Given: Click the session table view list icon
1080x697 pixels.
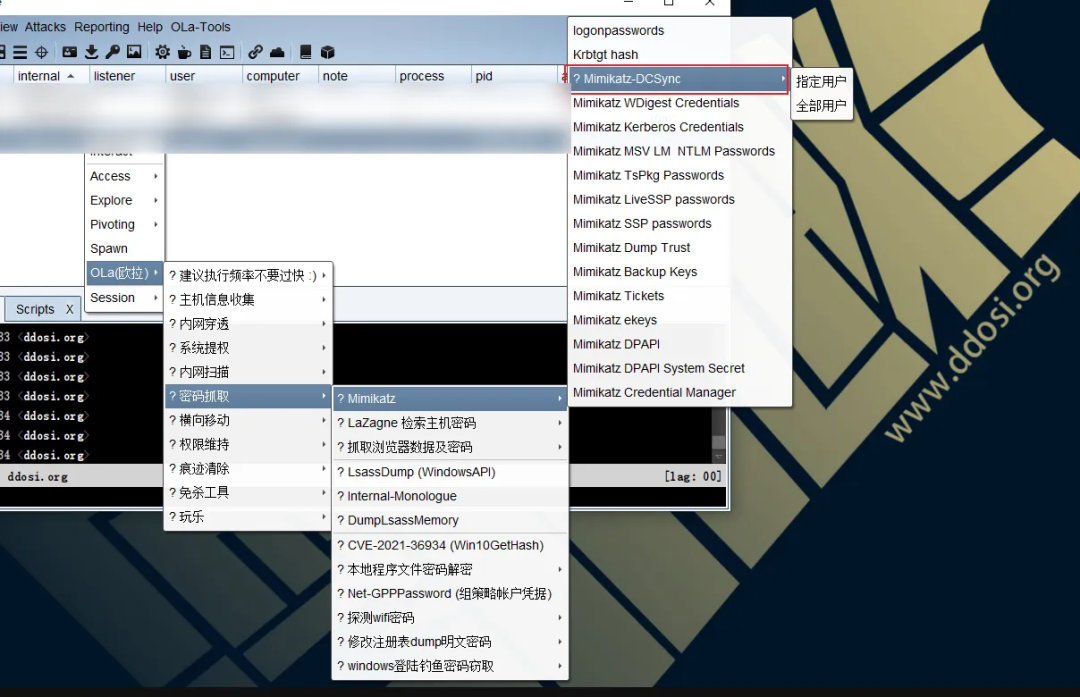Looking at the screenshot, I should point(20,52).
